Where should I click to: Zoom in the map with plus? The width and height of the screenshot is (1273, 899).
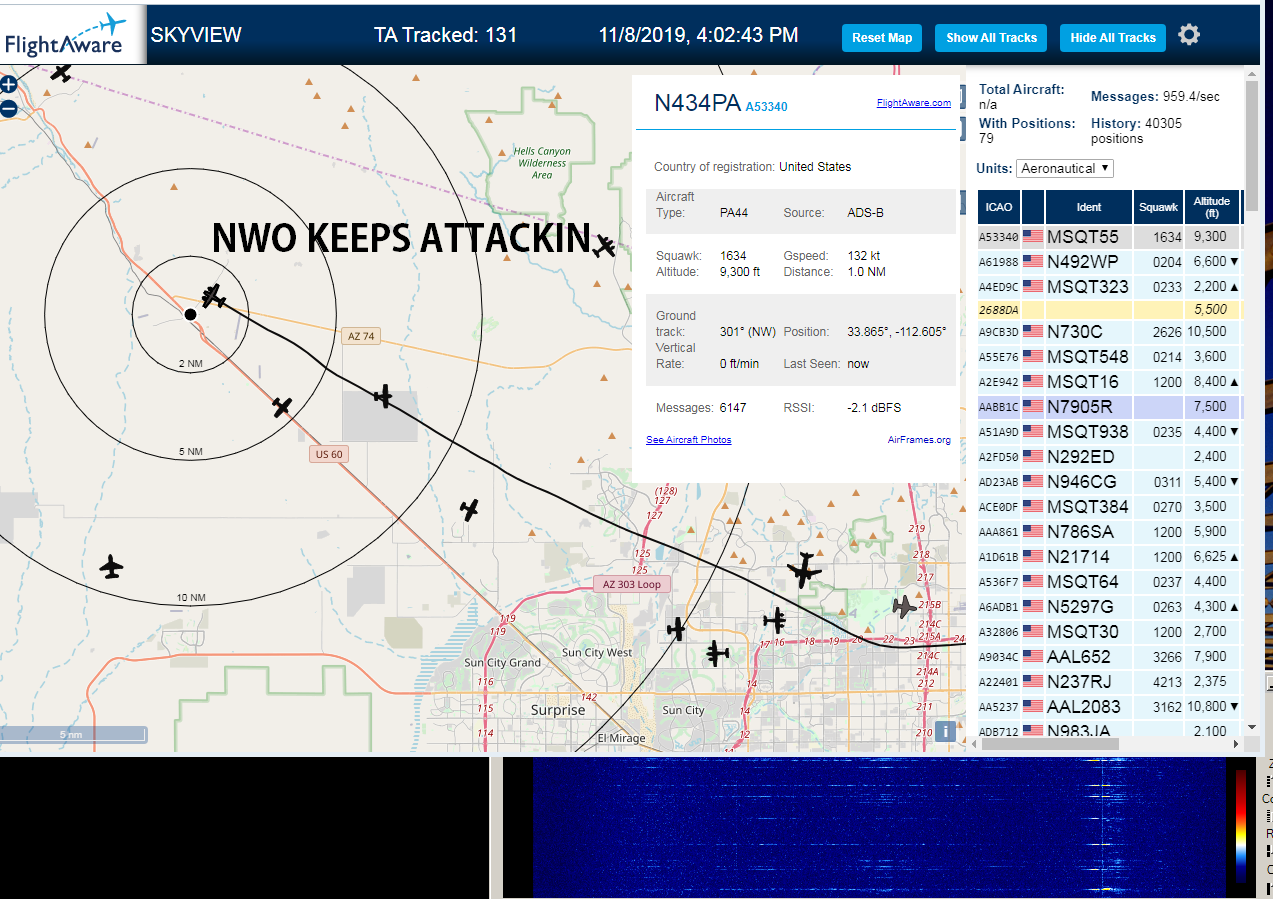[x=9, y=85]
